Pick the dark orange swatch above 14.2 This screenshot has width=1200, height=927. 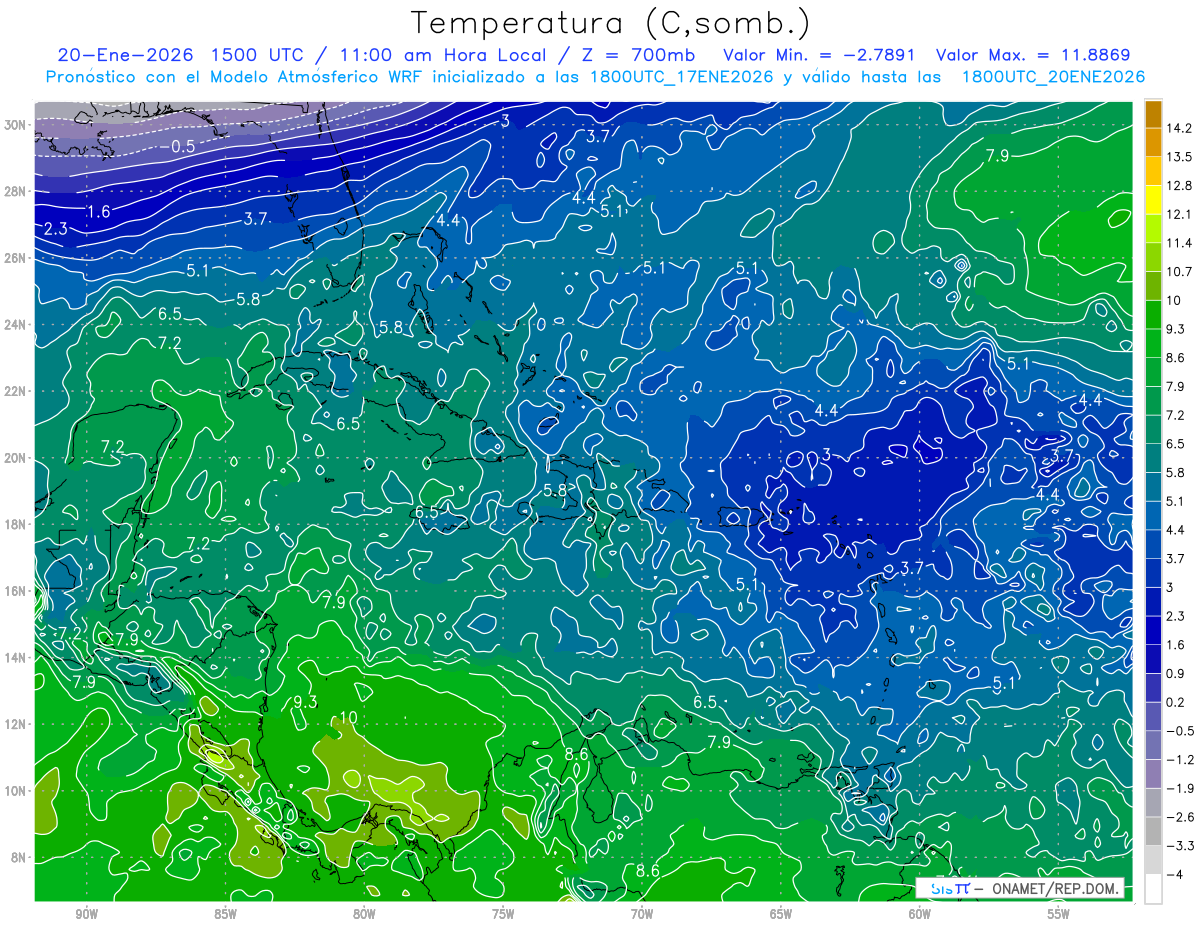1153,114
